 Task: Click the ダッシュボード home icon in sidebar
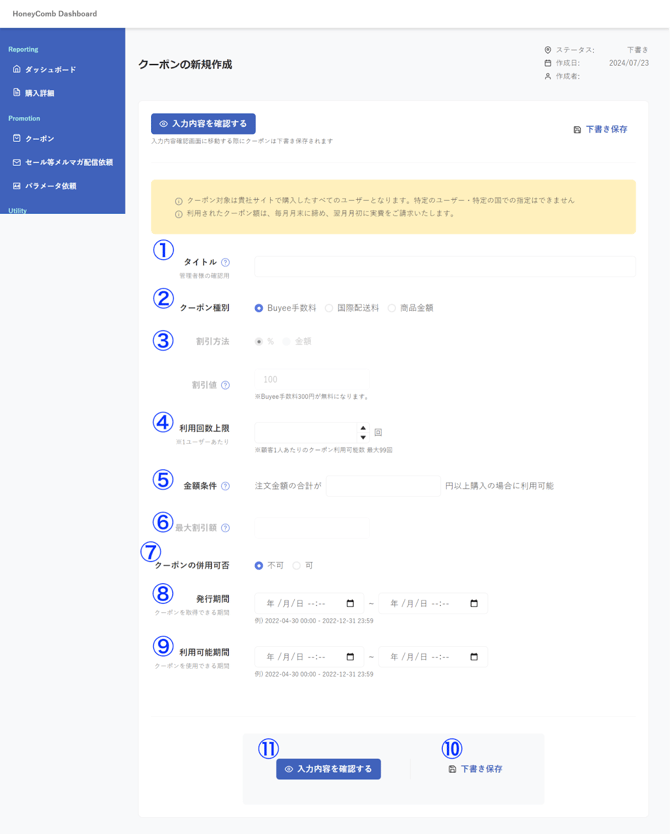pyautogui.click(x=16, y=69)
